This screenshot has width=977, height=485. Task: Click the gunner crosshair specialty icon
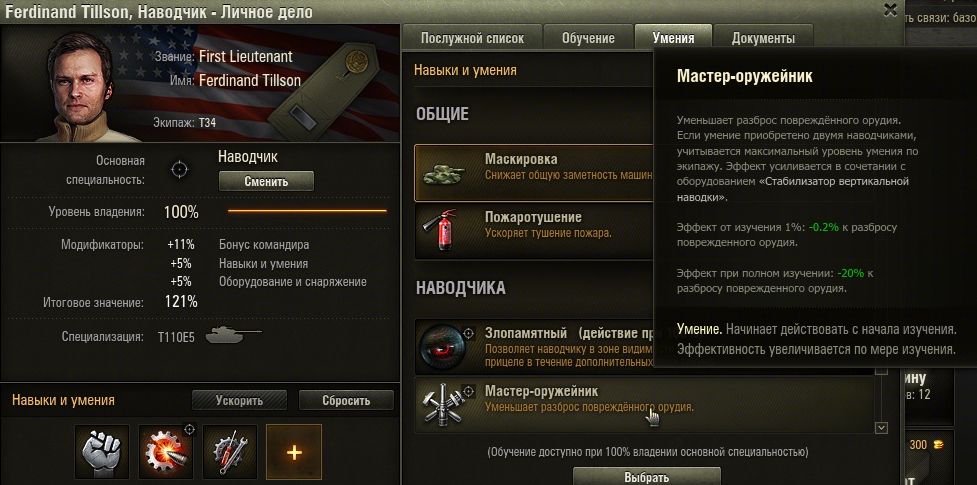coord(180,170)
